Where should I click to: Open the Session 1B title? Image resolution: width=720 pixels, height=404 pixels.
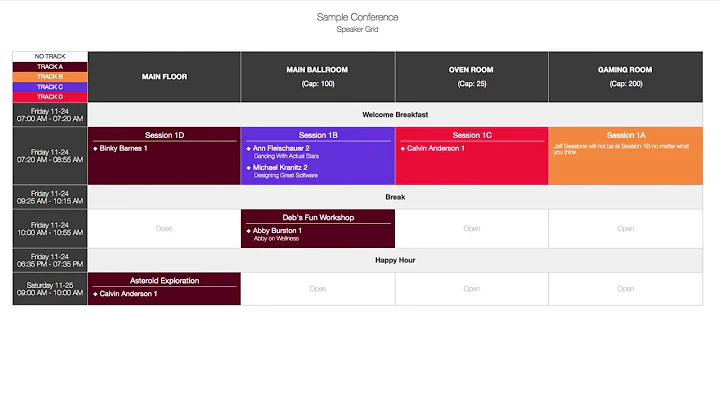(x=318, y=135)
